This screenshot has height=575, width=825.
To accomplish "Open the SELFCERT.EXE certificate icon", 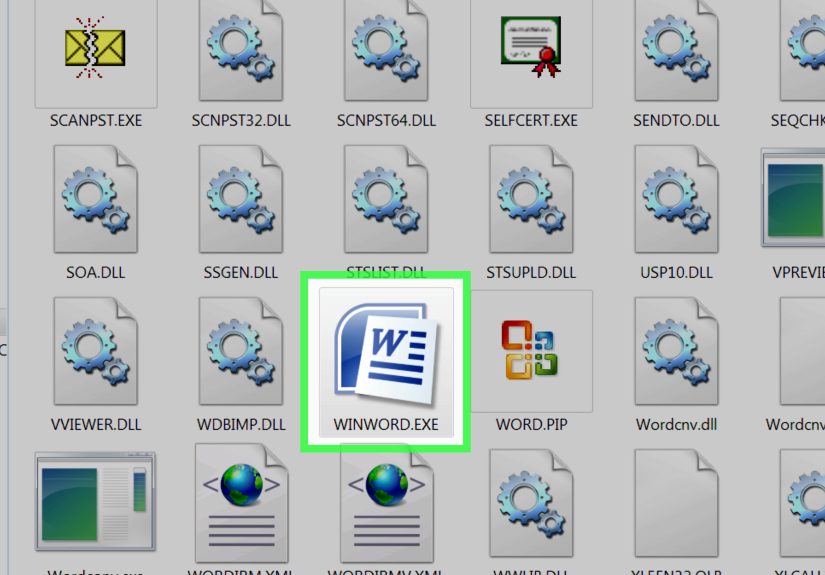I will point(531,47).
